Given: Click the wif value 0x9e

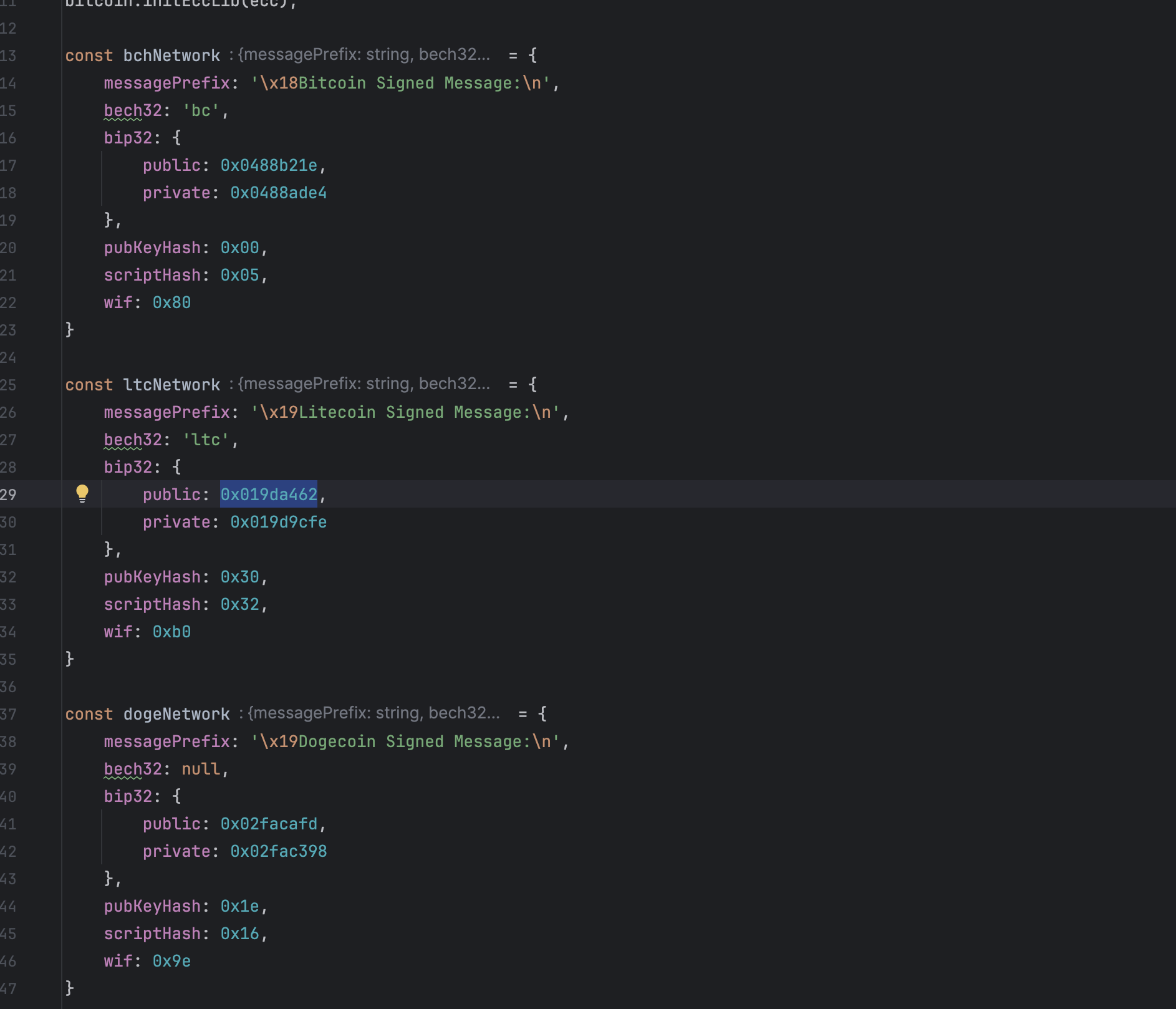Looking at the screenshot, I should coord(171,961).
